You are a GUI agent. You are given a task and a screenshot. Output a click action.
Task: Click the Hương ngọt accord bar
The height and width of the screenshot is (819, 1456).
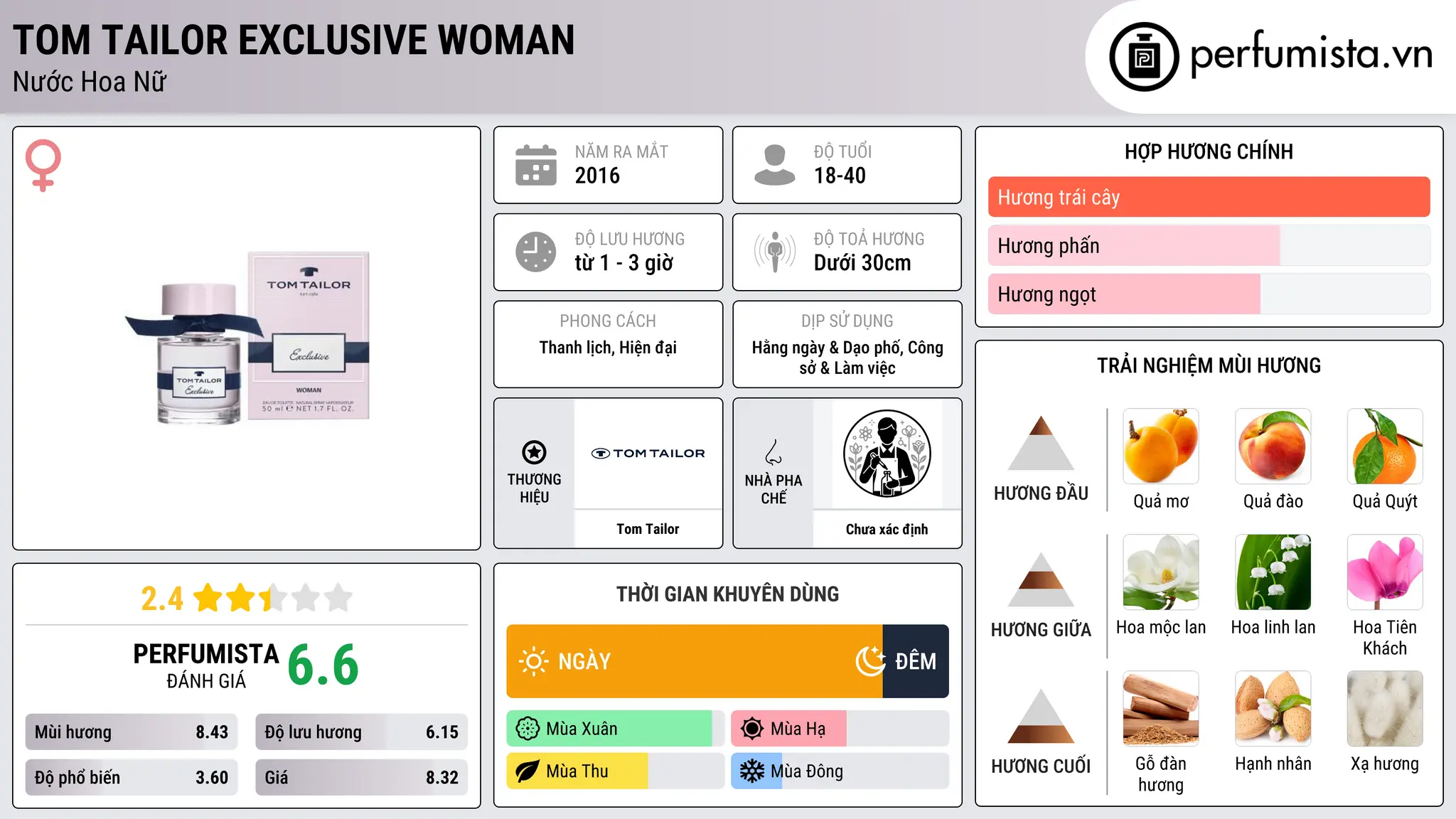(x=1209, y=294)
